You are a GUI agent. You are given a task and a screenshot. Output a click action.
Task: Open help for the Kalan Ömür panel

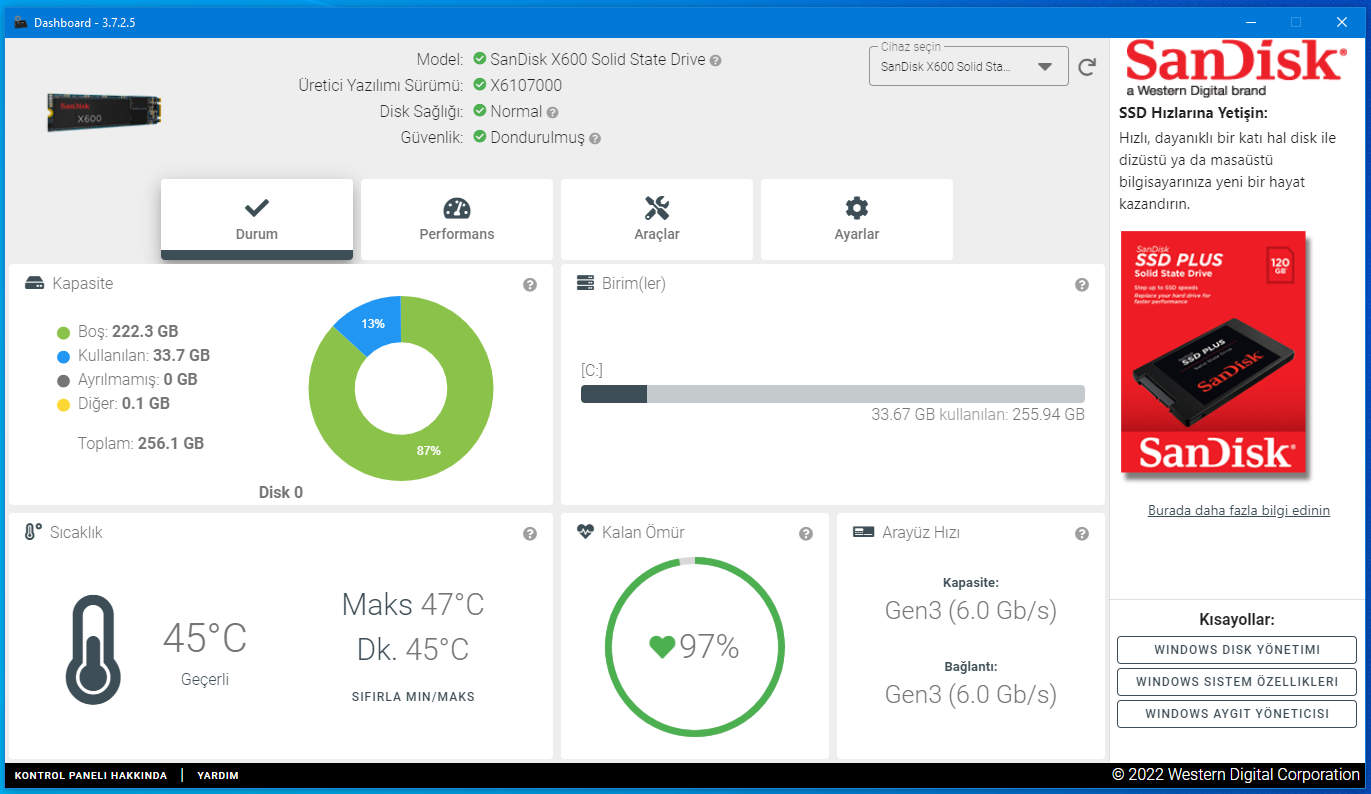(806, 534)
